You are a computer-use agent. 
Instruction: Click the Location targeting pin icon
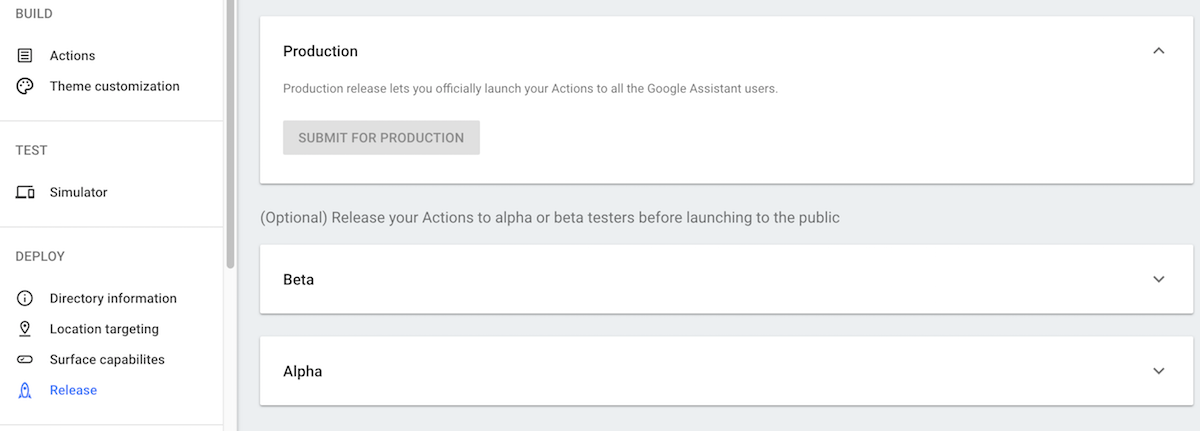pos(25,329)
